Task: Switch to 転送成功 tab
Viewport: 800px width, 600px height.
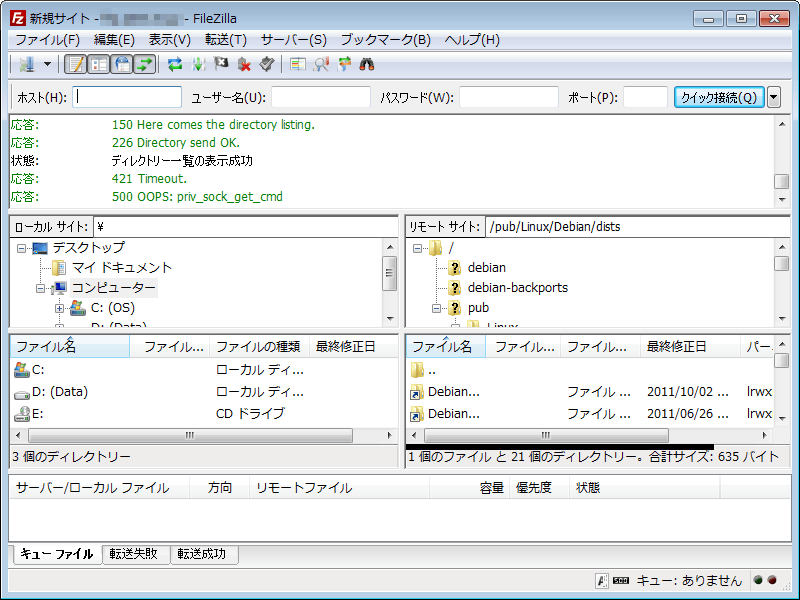Action: pyautogui.click(x=202, y=554)
